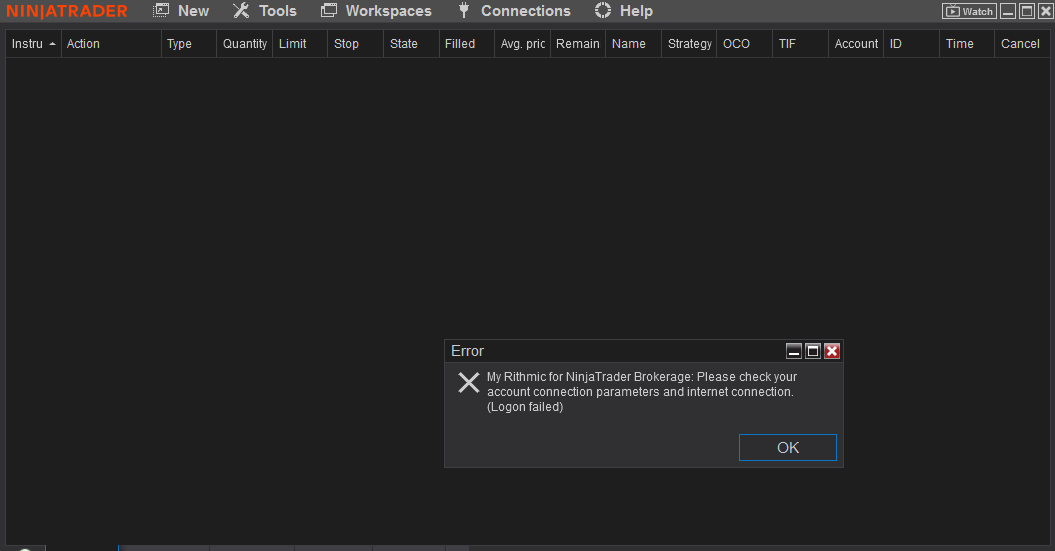Click the Name column header
The height and width of the screenshot is (551, 1055).
(633, 44)
